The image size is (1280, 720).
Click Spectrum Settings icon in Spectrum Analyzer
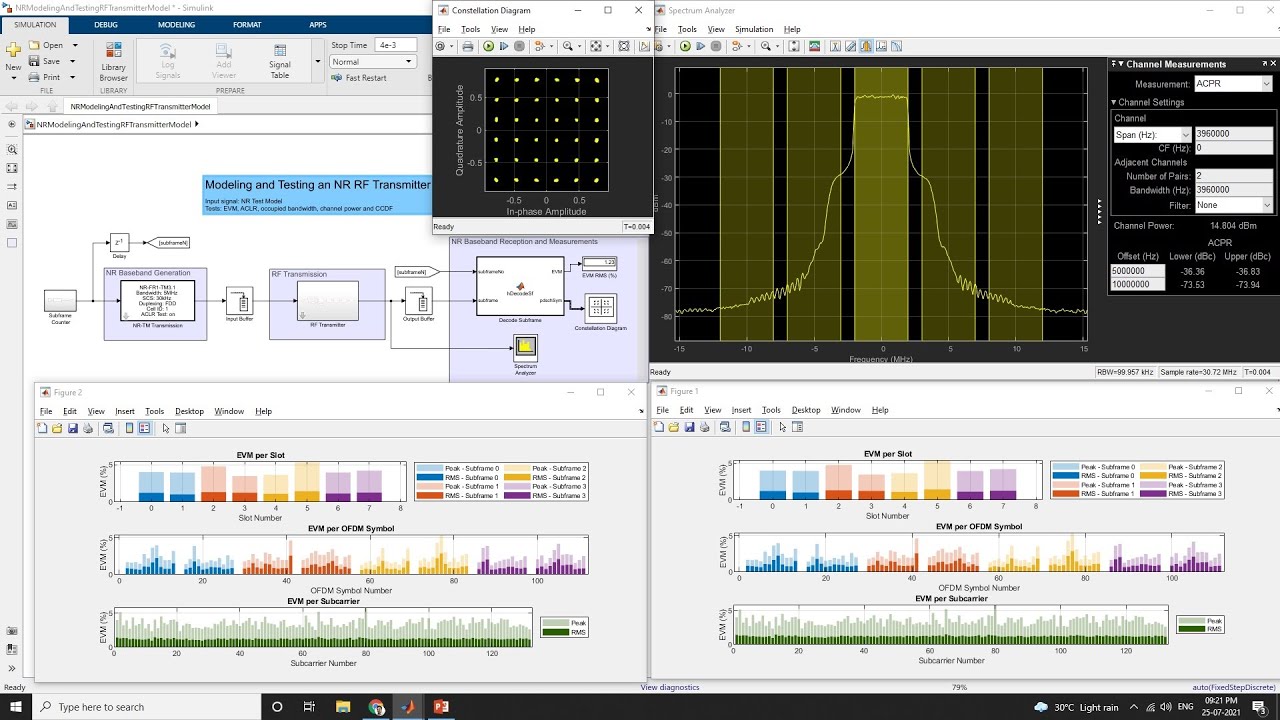click(814, 46)
